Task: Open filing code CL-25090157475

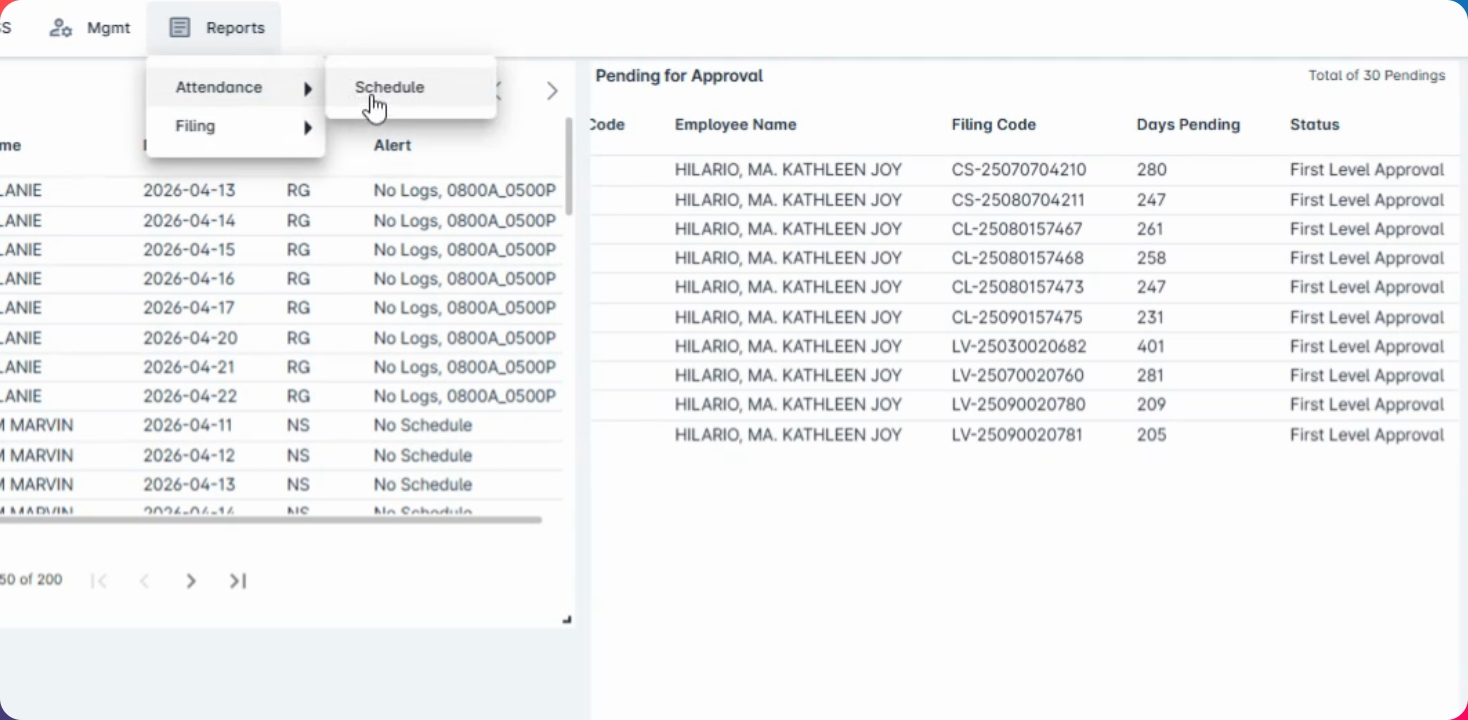Action: 1017,317
